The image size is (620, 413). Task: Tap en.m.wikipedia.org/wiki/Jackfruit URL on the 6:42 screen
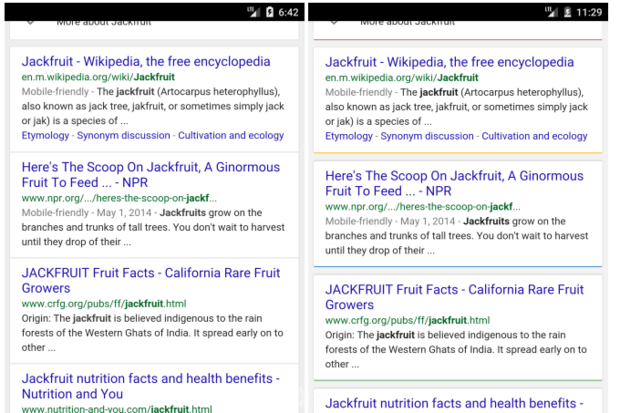pyautogui.click(x=98, y=77)
